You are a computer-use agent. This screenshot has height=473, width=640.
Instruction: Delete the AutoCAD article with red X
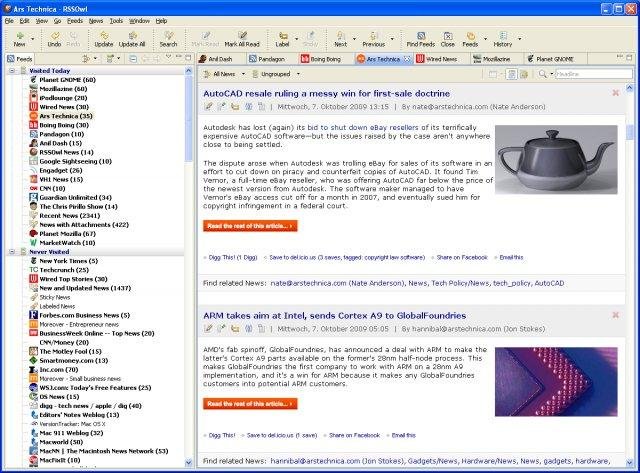[x=616, y=93]
